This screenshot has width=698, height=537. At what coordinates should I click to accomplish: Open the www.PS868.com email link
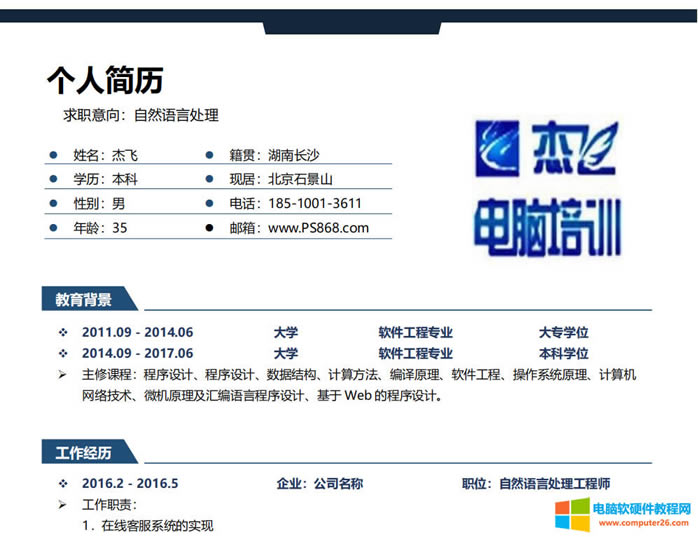pos(318,228)
